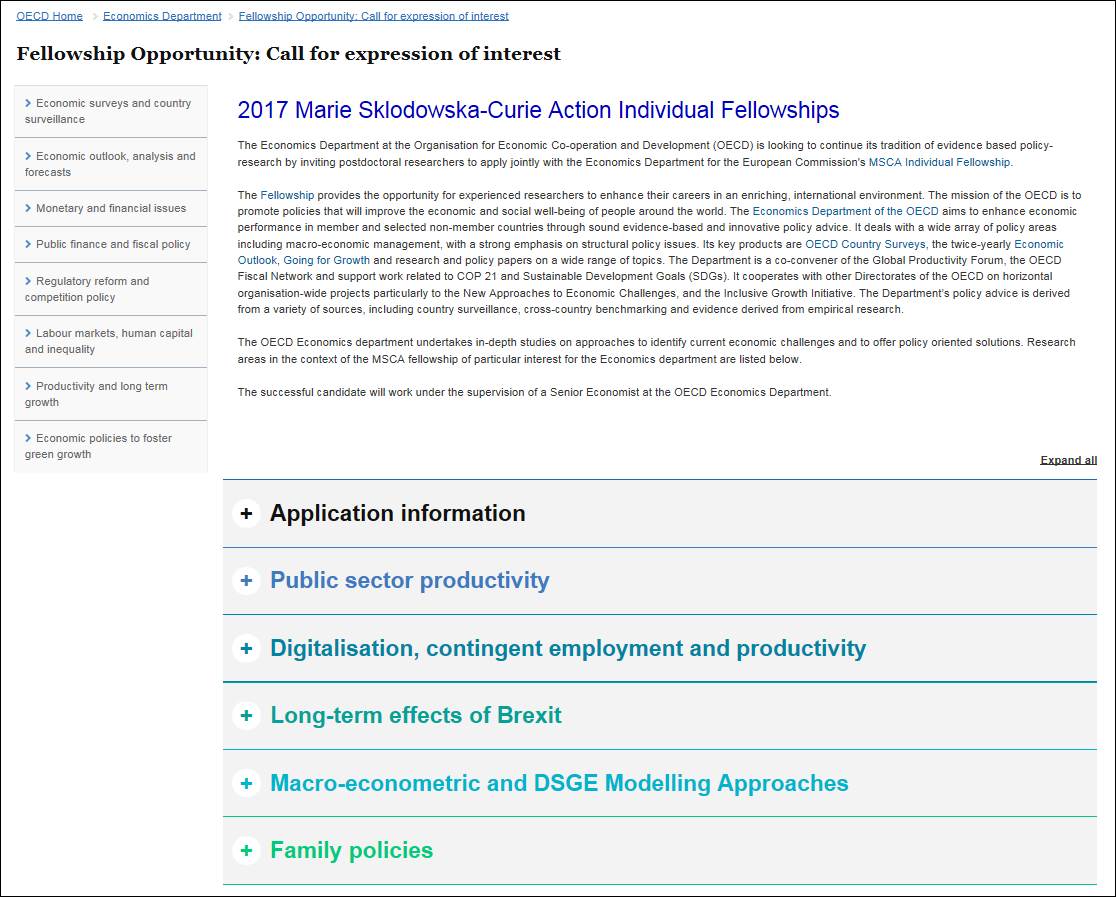Open Economics Department breadcrumb link

[162, 16]
